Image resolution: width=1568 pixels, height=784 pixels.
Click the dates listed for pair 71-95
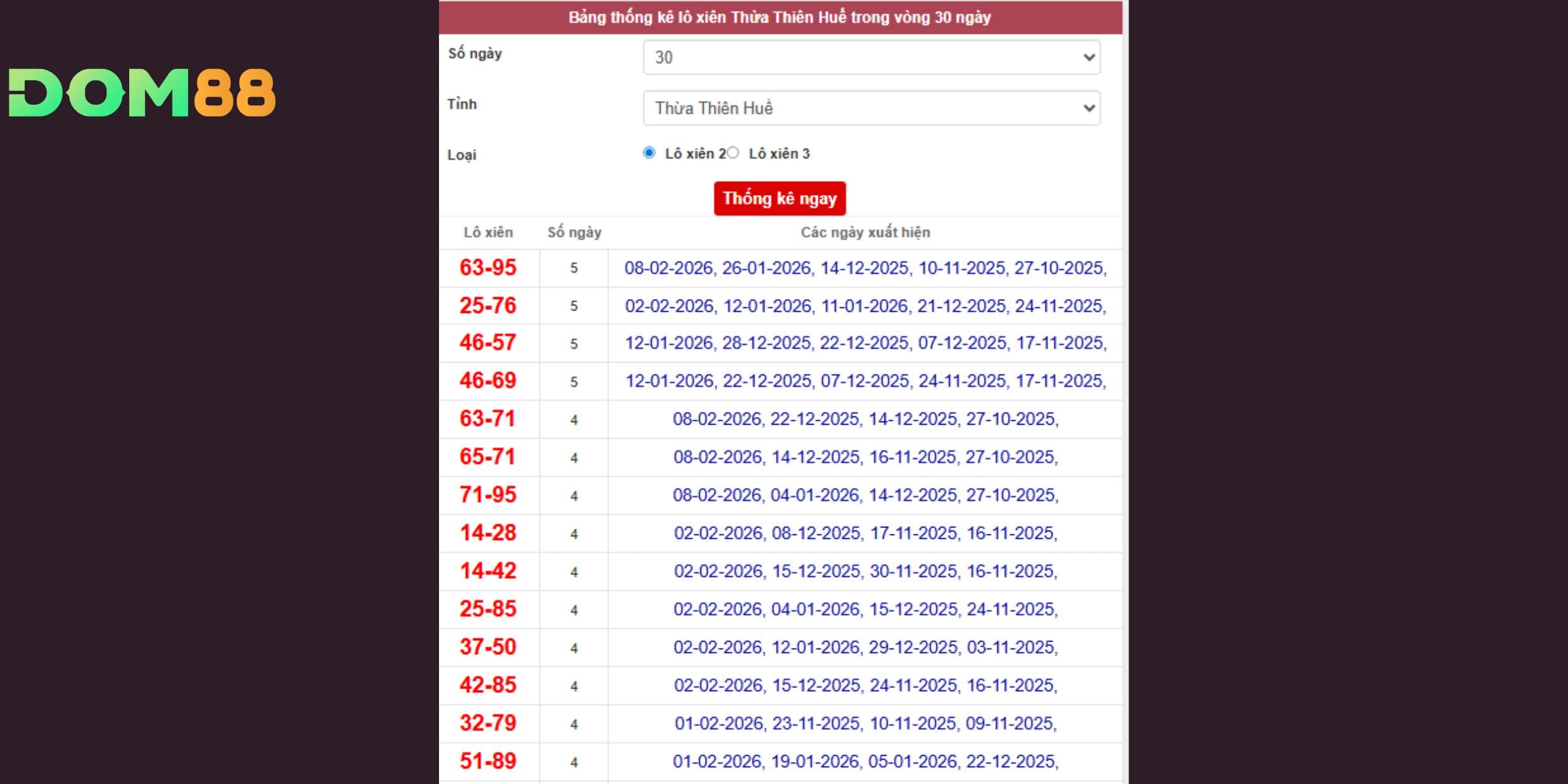point(865,495)
